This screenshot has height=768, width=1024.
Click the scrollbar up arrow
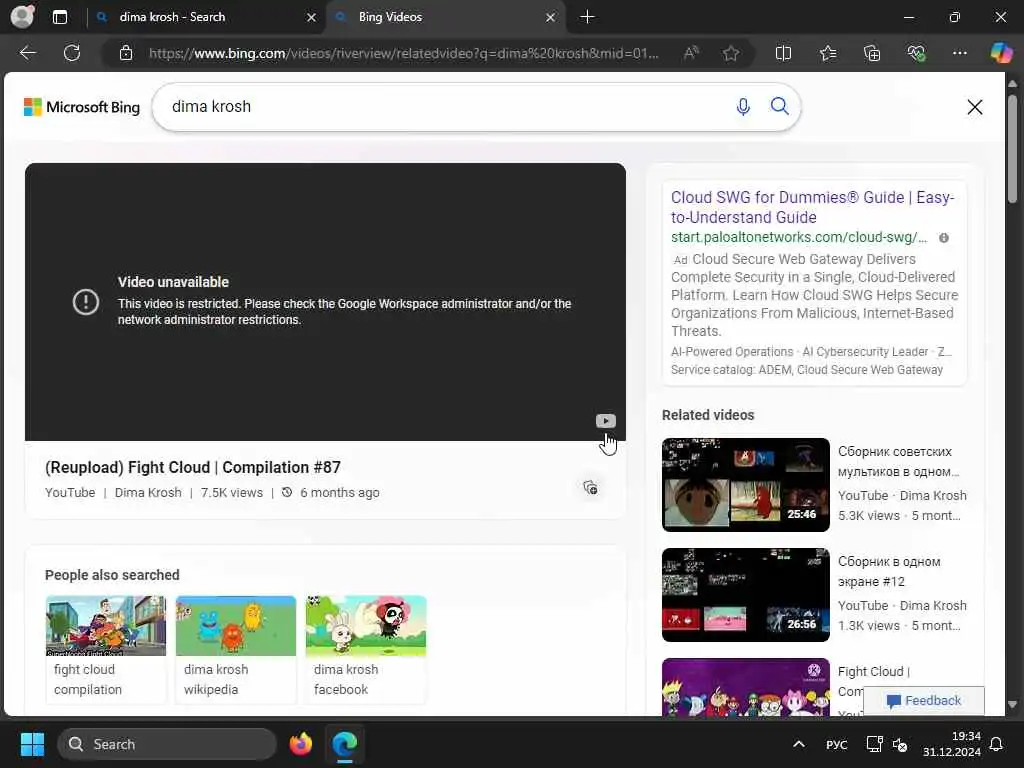1012,84
